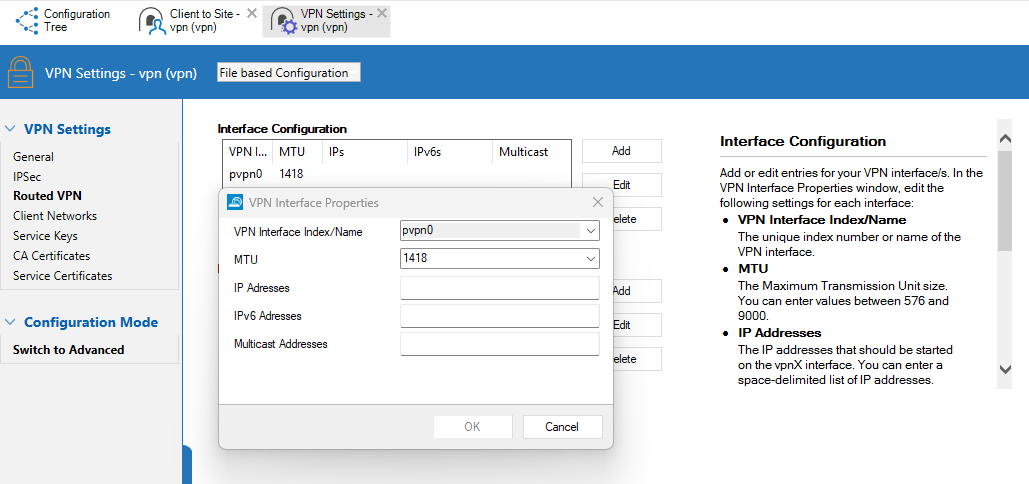Select IPSec in the sidebar

[27, 176]
